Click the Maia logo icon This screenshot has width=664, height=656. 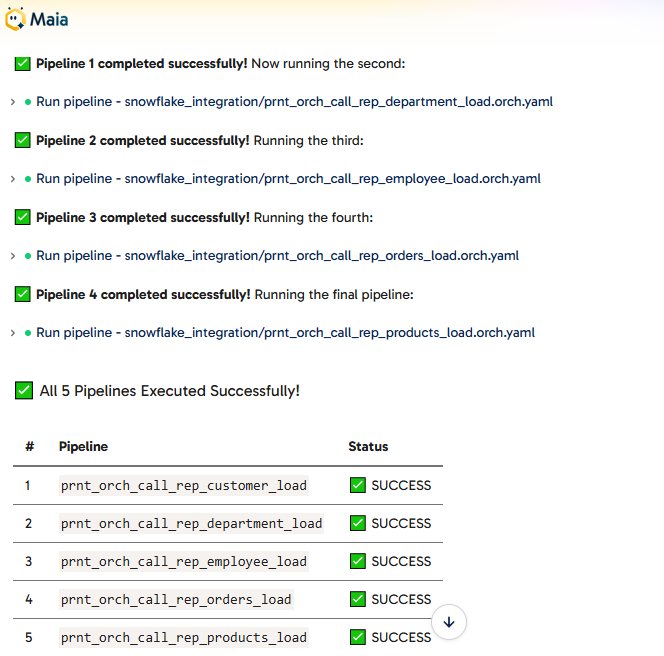tap(15, 19)
